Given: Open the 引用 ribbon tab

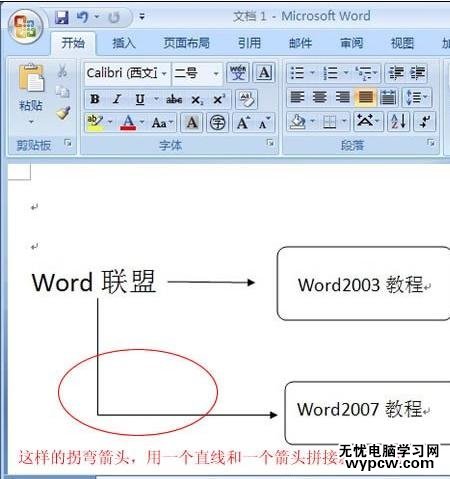Looking at the screenshot, I should (249, 43).
